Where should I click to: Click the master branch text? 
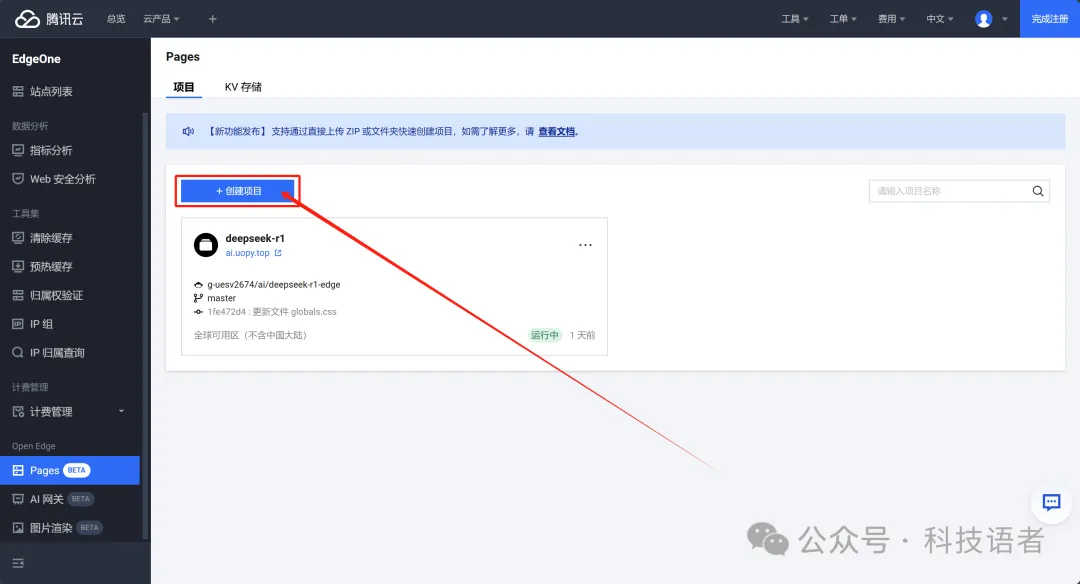click(x=221, y=298)
